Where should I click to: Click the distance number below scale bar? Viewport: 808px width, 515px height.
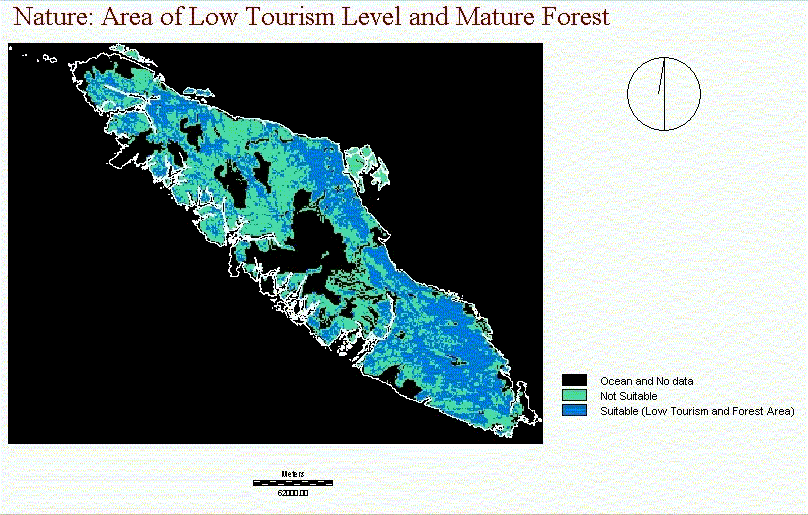(x=293, y=493)
